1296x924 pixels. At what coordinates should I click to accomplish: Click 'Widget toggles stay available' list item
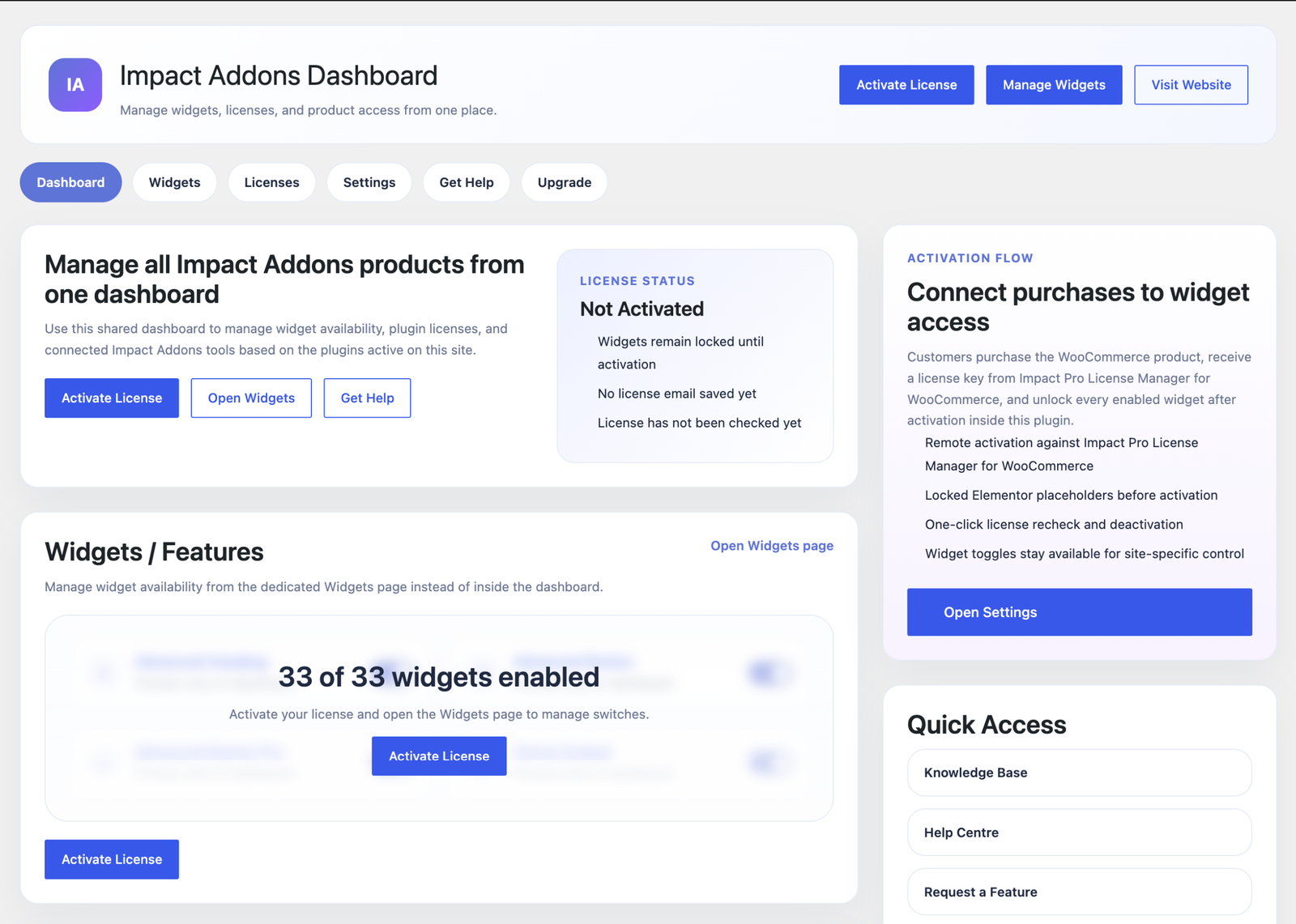(x=1084, y=554)
